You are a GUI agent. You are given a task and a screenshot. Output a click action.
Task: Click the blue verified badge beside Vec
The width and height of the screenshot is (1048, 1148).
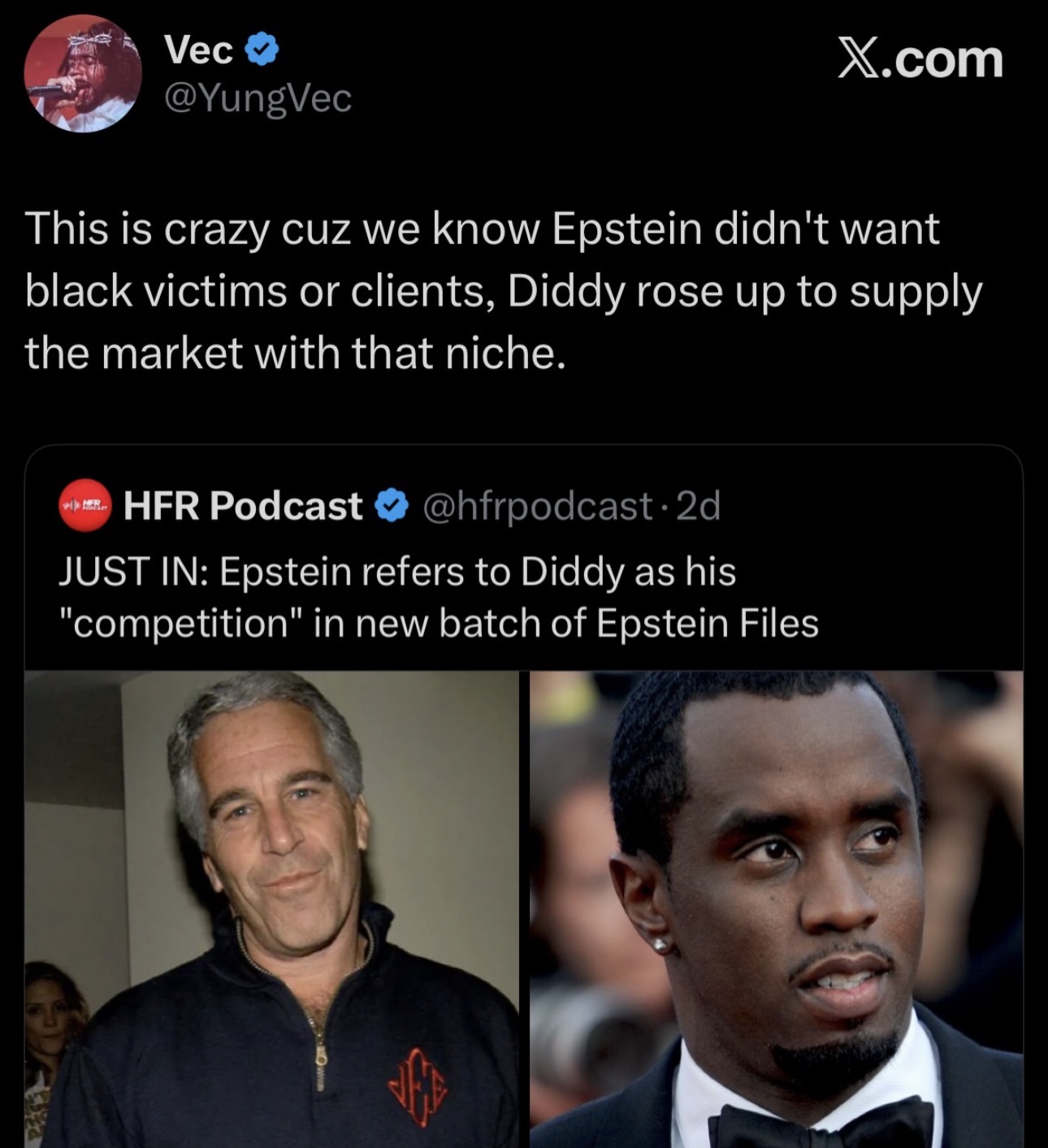coord(262,51)
